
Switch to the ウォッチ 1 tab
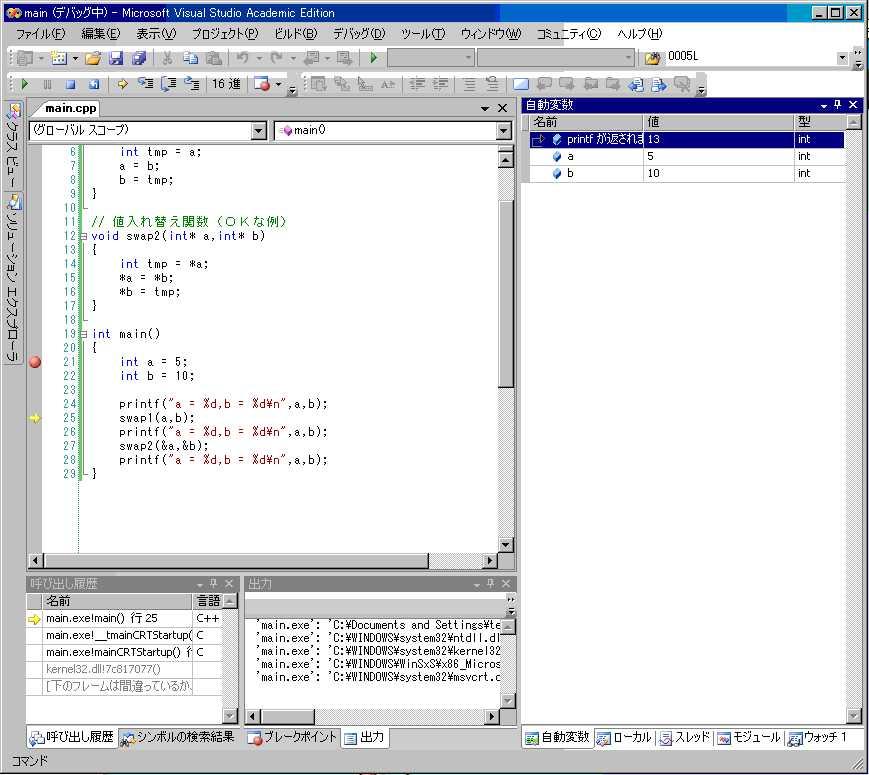click(x=818, y=737)
